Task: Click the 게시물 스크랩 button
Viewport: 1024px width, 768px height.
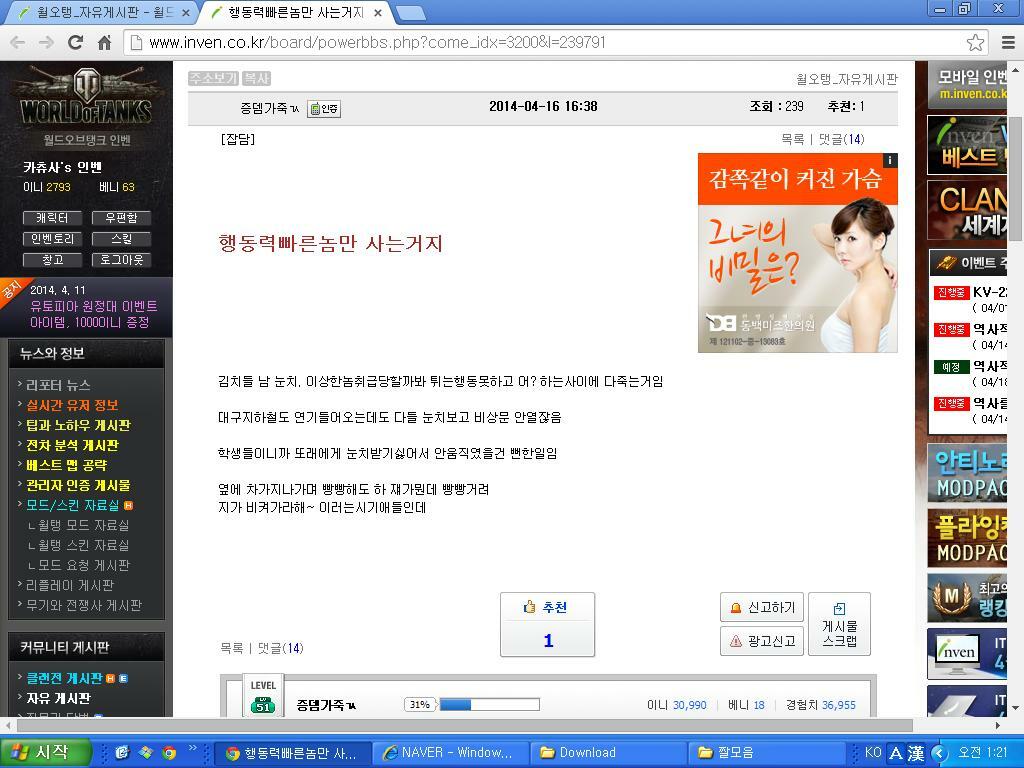Action: coord(839,624)
